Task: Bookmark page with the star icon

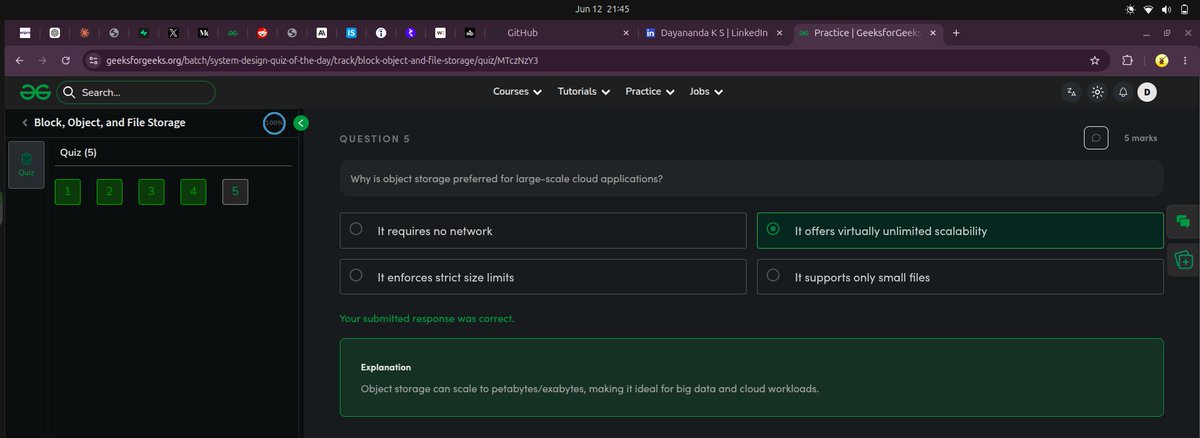Action: coord(1096,60)
